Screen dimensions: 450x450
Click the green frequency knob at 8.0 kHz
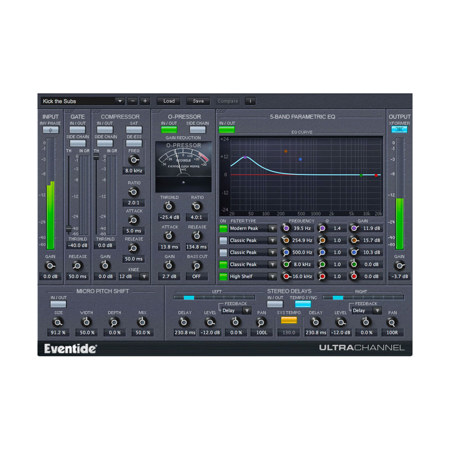pyautogui.click(x=286, y=264)
